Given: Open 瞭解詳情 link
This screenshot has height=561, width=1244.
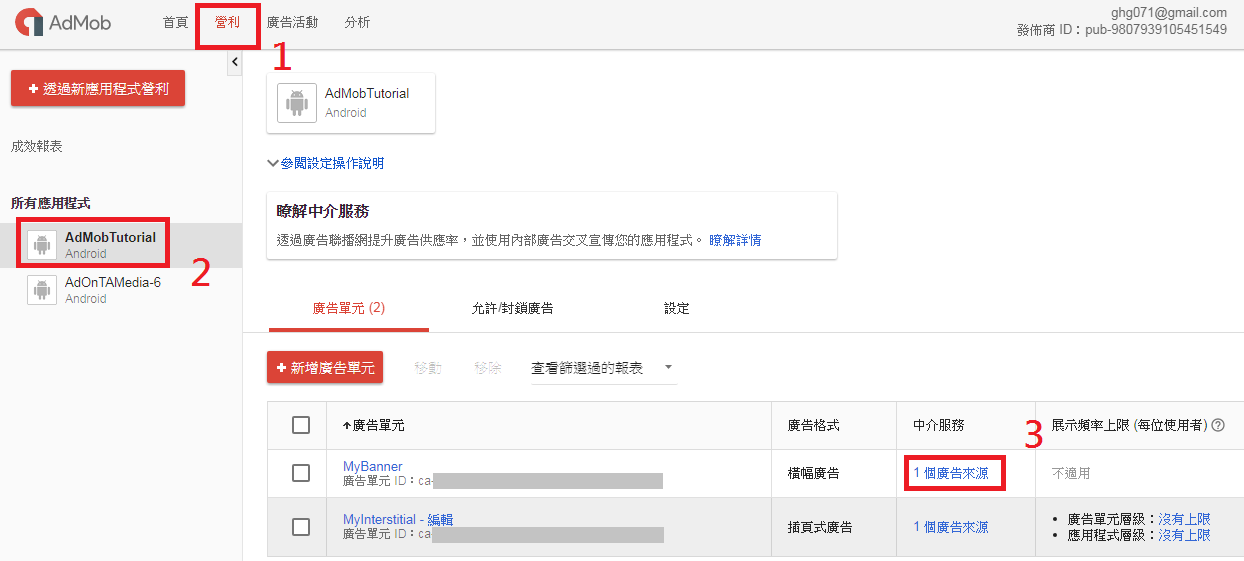Looking at the screenshot, I should coord(735,240).
